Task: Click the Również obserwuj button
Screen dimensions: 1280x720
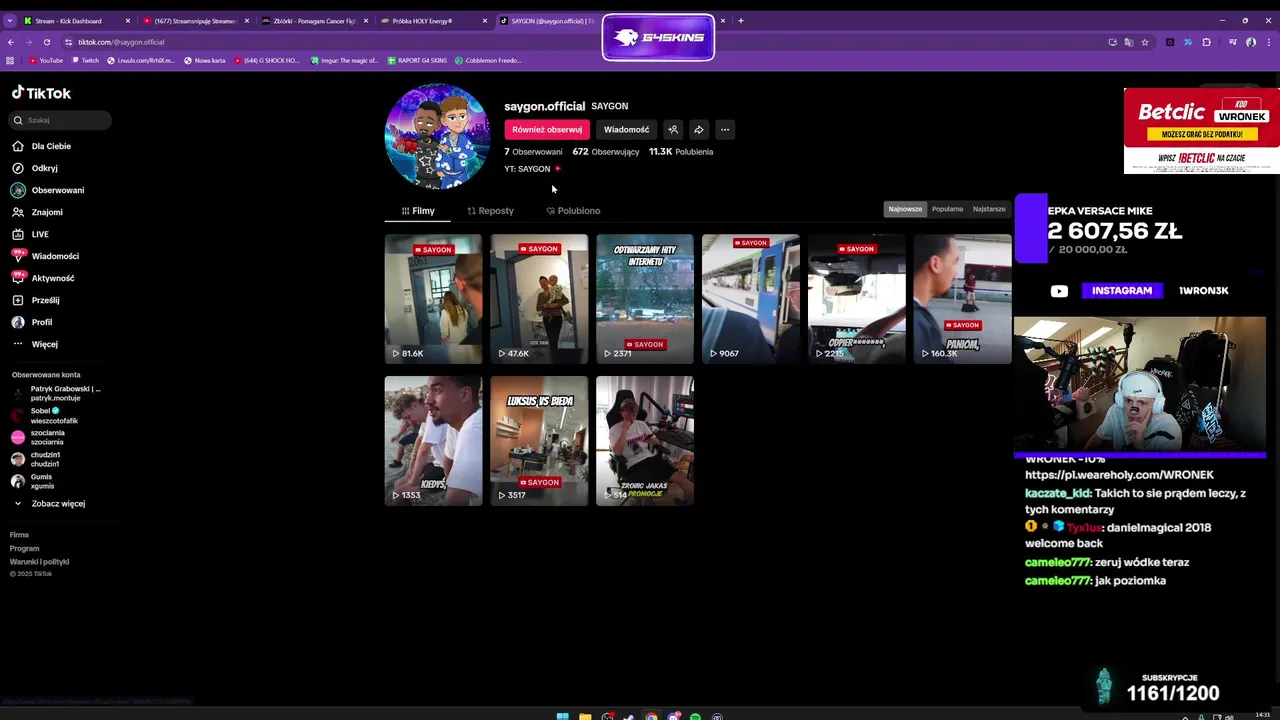Action: point(547,129)
